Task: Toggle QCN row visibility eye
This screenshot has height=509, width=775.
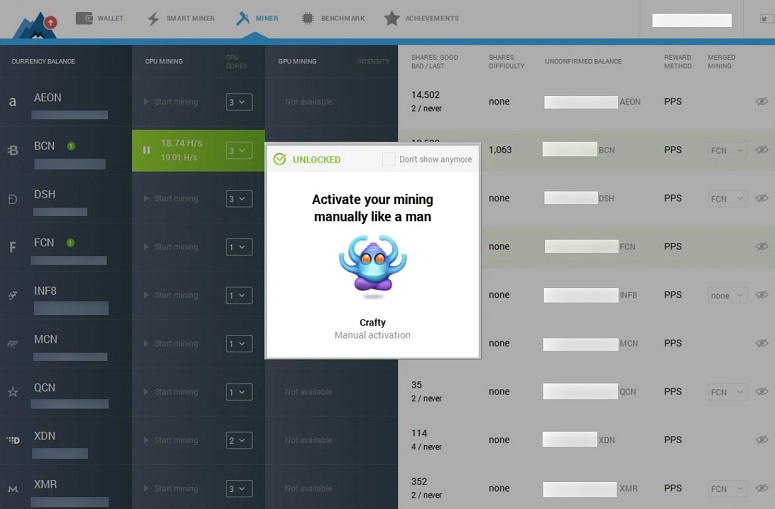Action: pyautogui.click(x=762, y=391)
